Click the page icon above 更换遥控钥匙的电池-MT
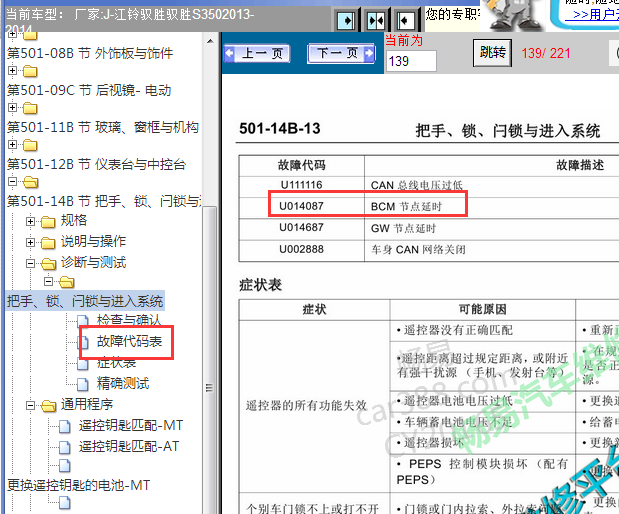Screen dimensions: 619x514 click(64, 466)
